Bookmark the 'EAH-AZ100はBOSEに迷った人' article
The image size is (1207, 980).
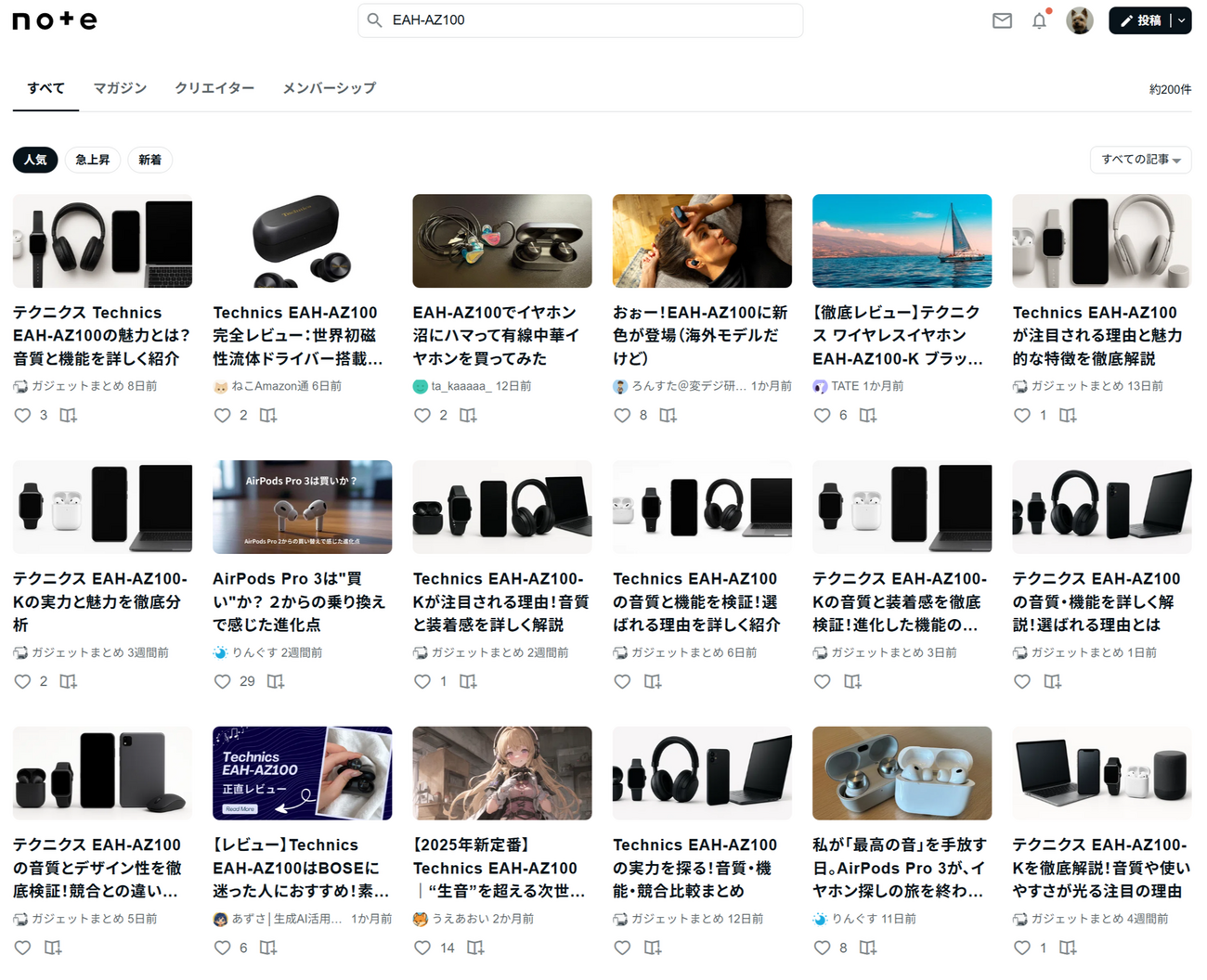click(267, 948)
